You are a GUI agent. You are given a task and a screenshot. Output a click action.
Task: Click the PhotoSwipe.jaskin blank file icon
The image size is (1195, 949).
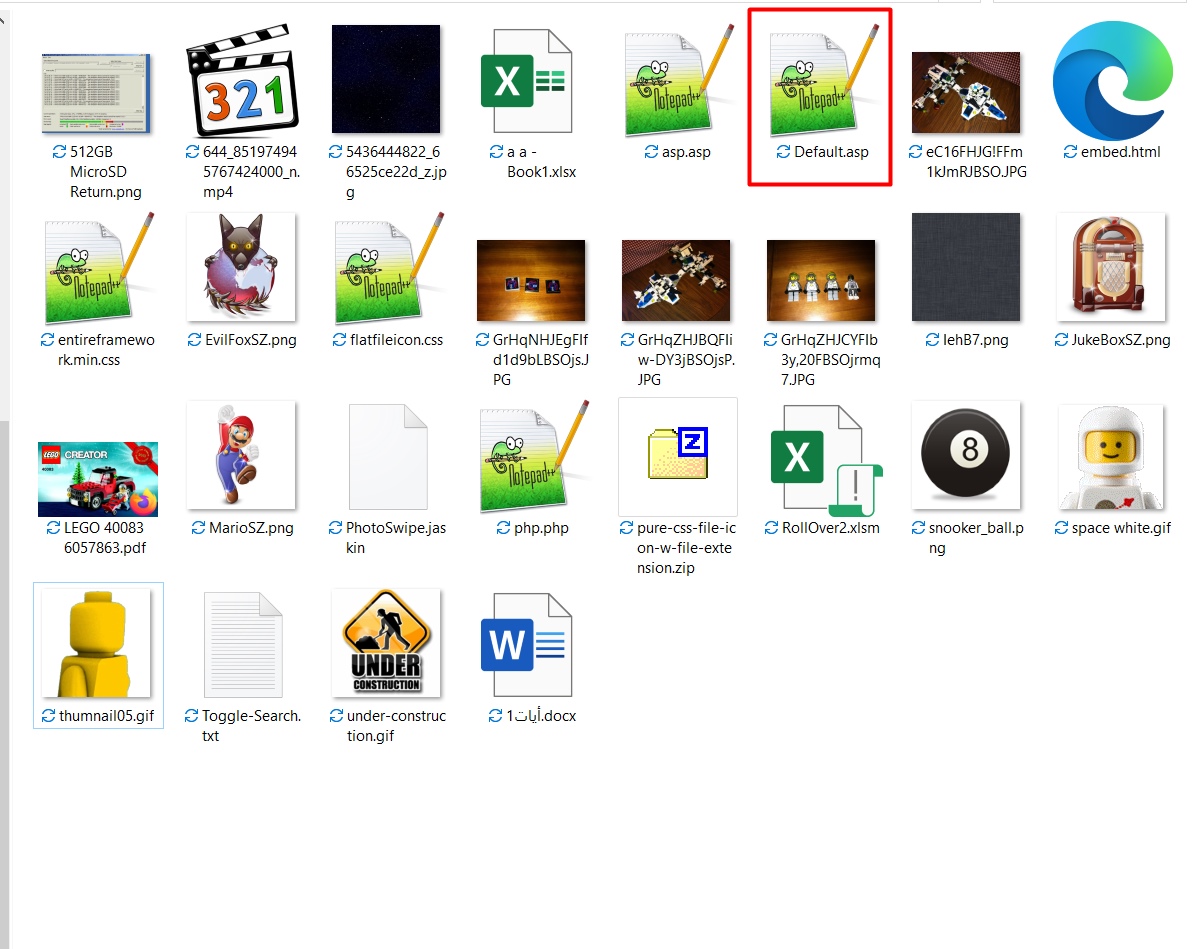pyautogui.click(x=387, y=457)
